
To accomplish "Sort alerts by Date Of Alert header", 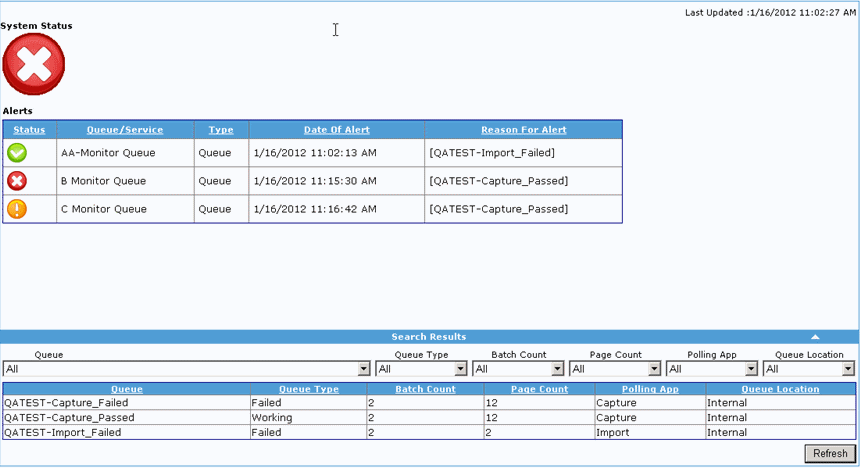I will tap(337, 130).
